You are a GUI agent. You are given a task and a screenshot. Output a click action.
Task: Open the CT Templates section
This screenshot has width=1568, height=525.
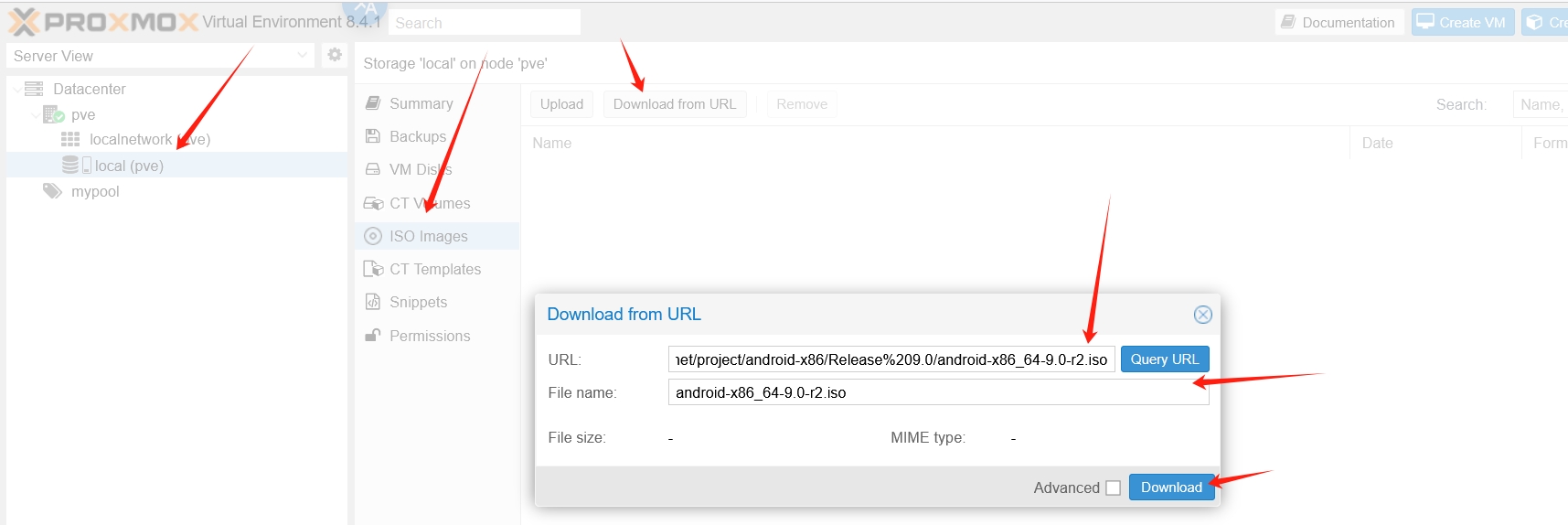[x=437, y=269]
